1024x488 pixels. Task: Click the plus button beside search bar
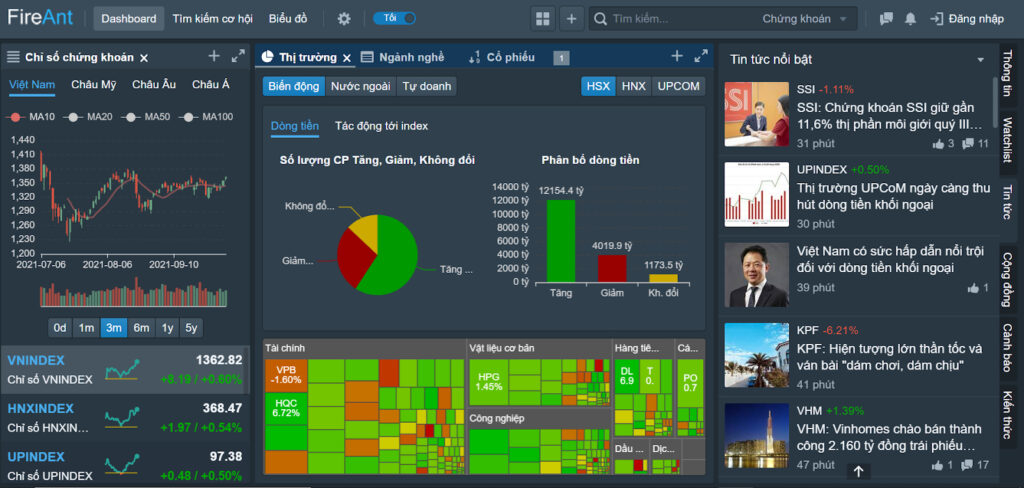click(x=571, y=19)
